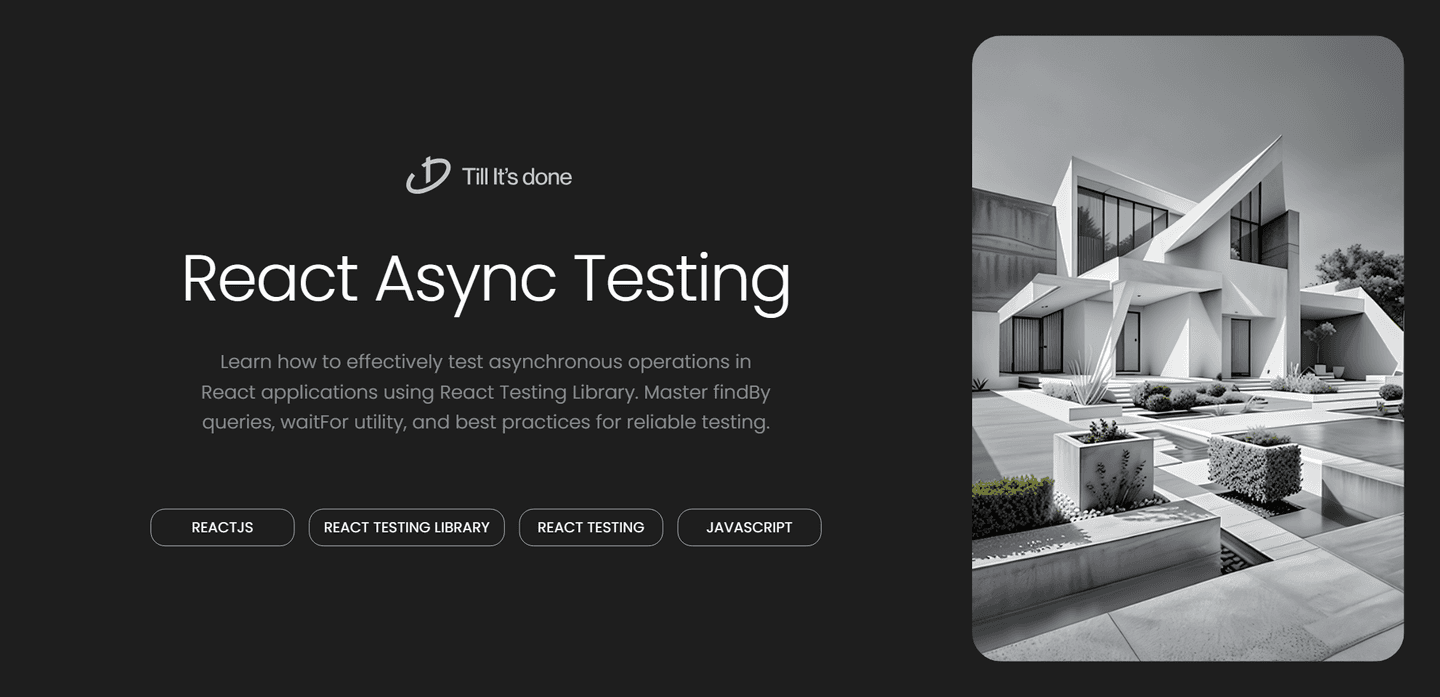The height and width of the screenshot is (697, 1440).
Task: Filter by the JAVASCRIPT tag
Action: coord(749,527)
